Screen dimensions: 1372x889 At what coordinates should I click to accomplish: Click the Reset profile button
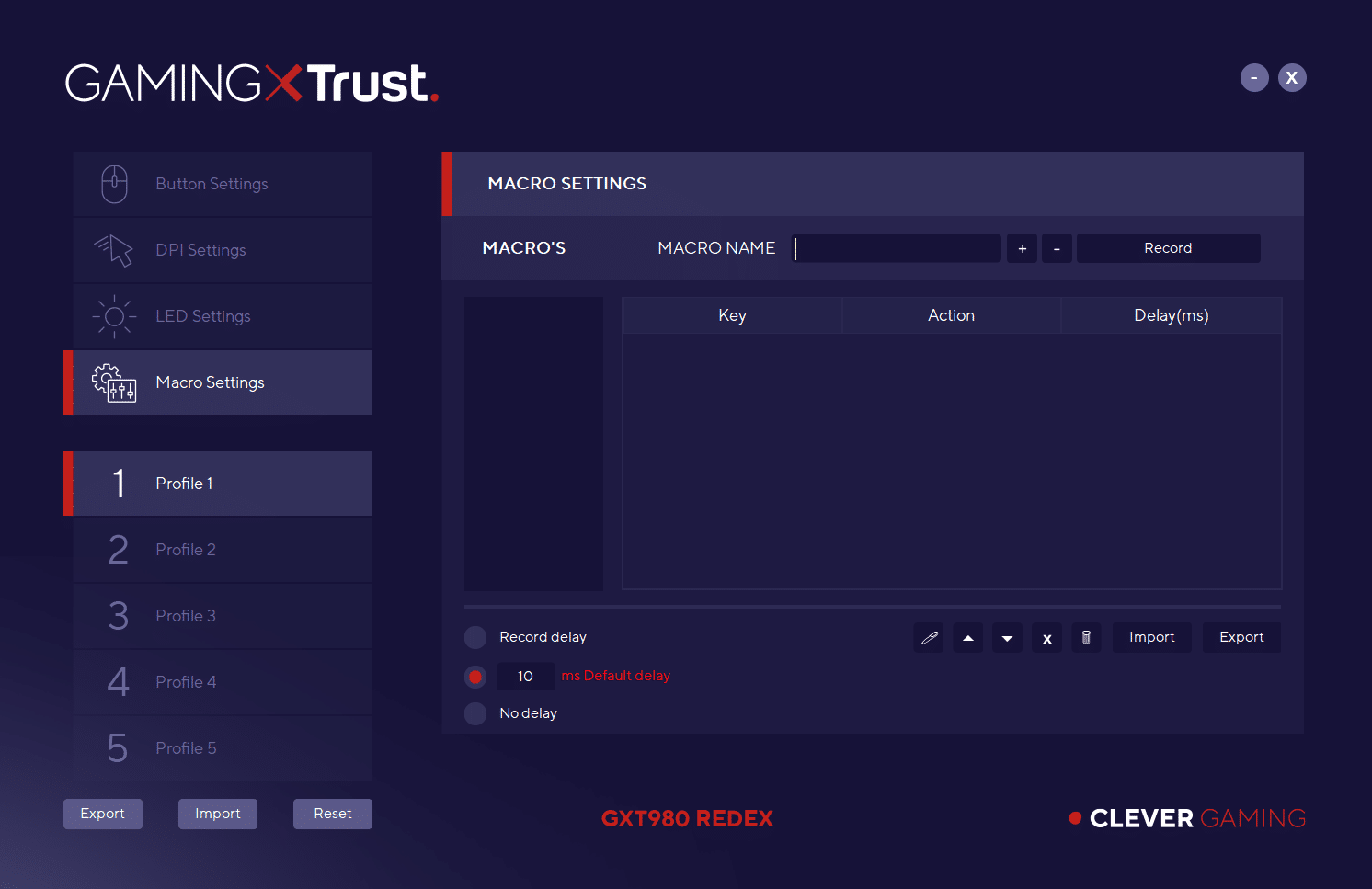[x=332, y=814]
